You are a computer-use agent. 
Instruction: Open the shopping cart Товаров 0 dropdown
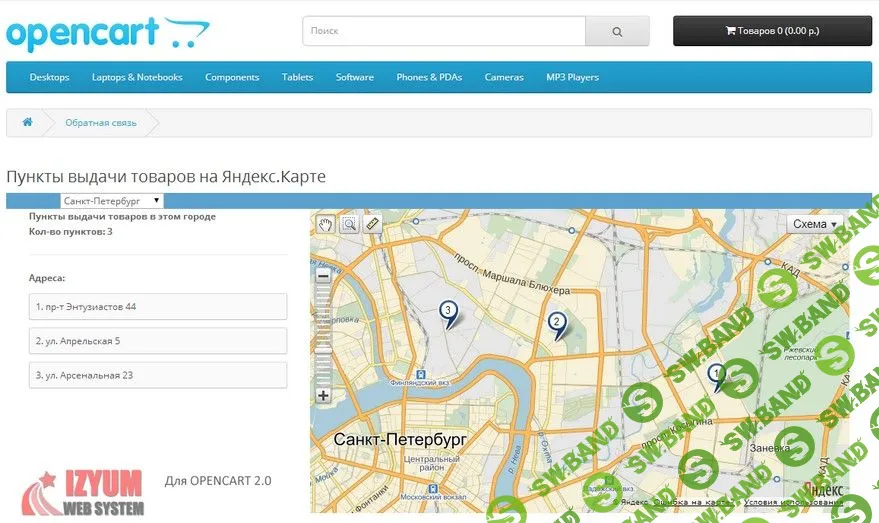pyautogui.click(x=772, y=31)
